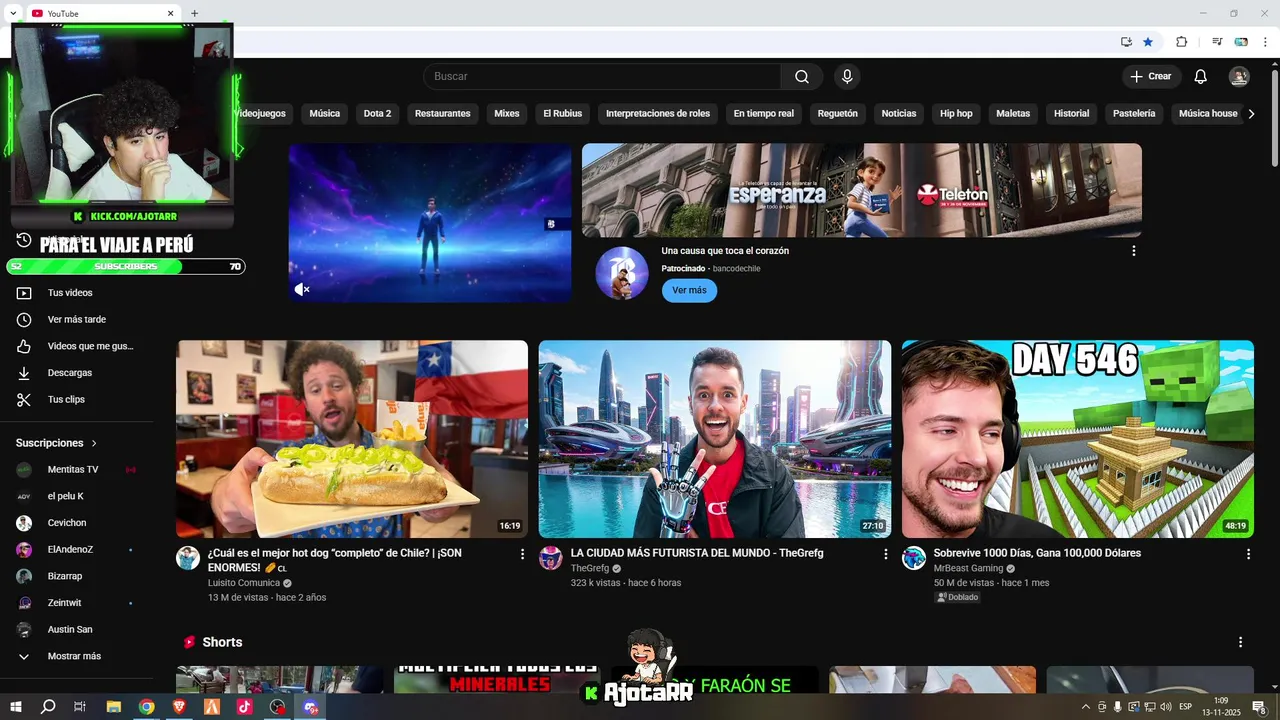Click the search magnifier button

pyautogui.click(x=802, y=77)
